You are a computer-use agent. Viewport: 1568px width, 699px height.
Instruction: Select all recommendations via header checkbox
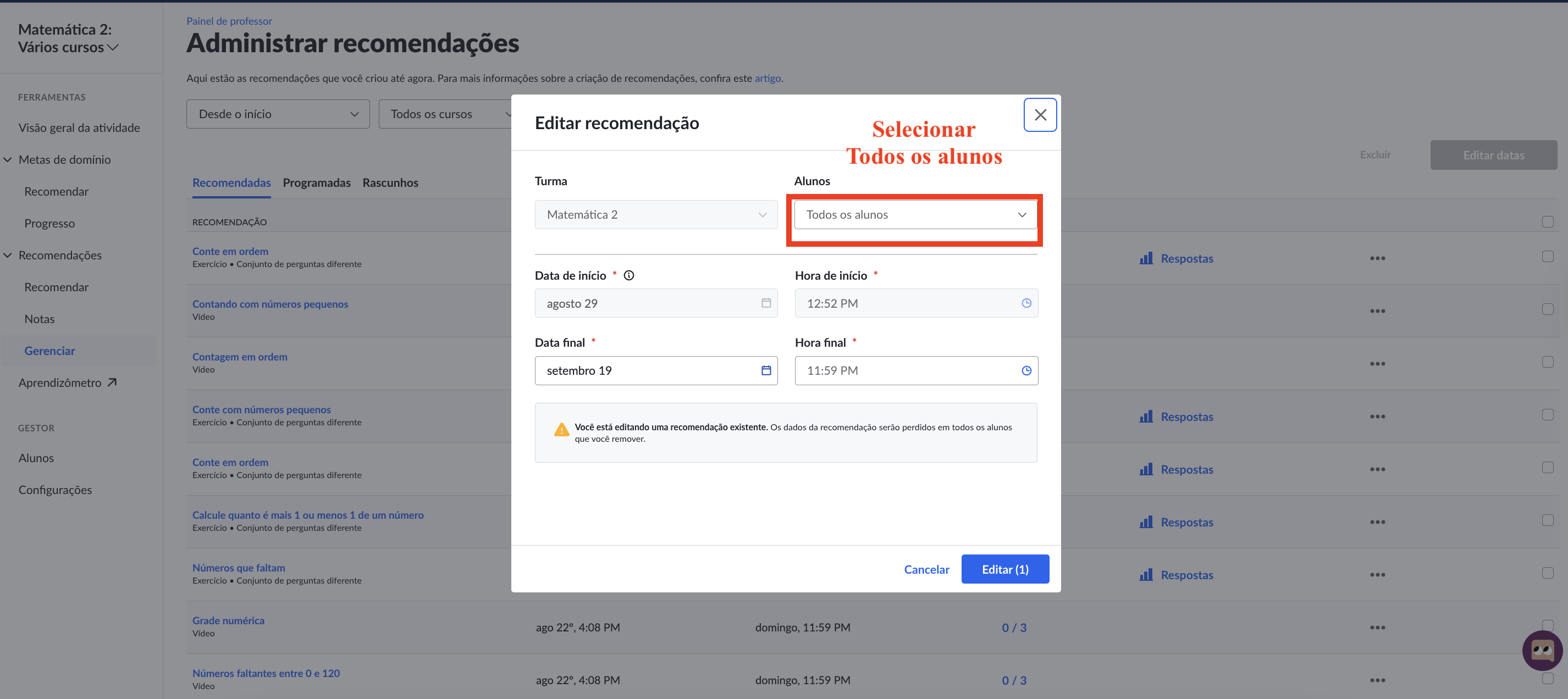(1547, 222)
